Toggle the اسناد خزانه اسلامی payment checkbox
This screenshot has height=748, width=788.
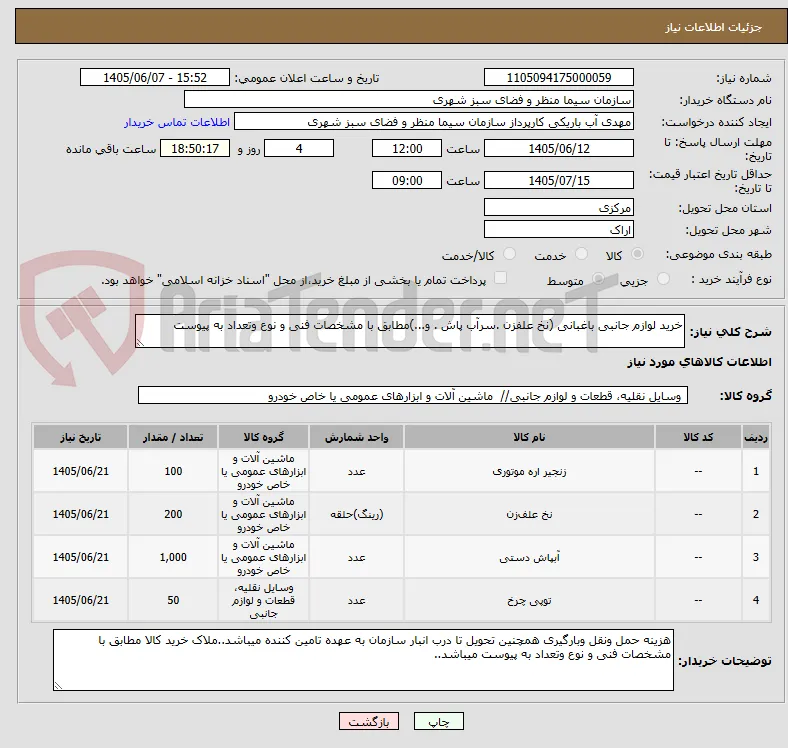501,277
